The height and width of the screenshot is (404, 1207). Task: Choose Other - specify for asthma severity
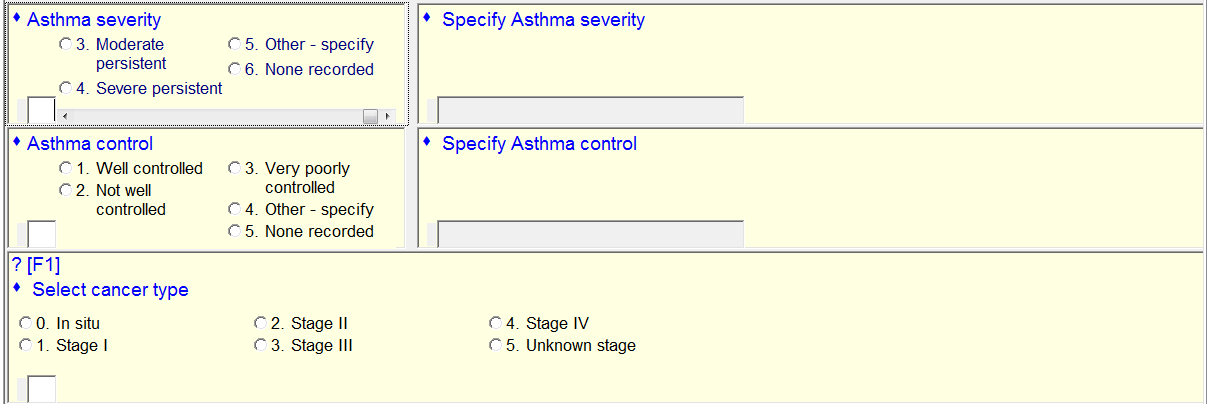coord(234,45)
